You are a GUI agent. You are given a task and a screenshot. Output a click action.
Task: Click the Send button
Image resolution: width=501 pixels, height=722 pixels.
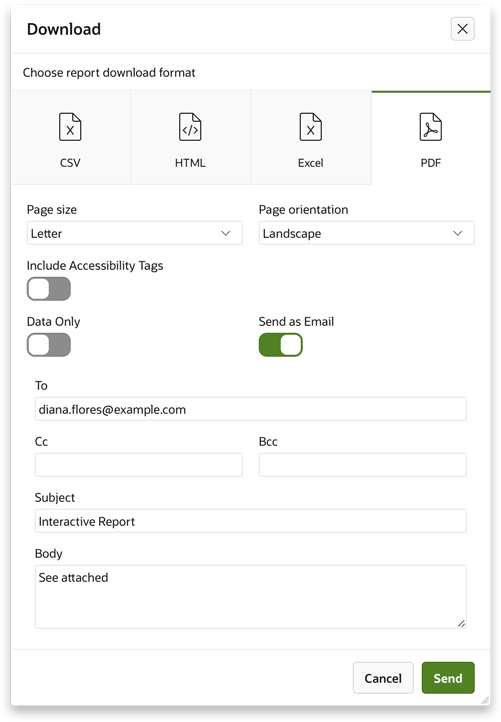click(x=448, y=678)
